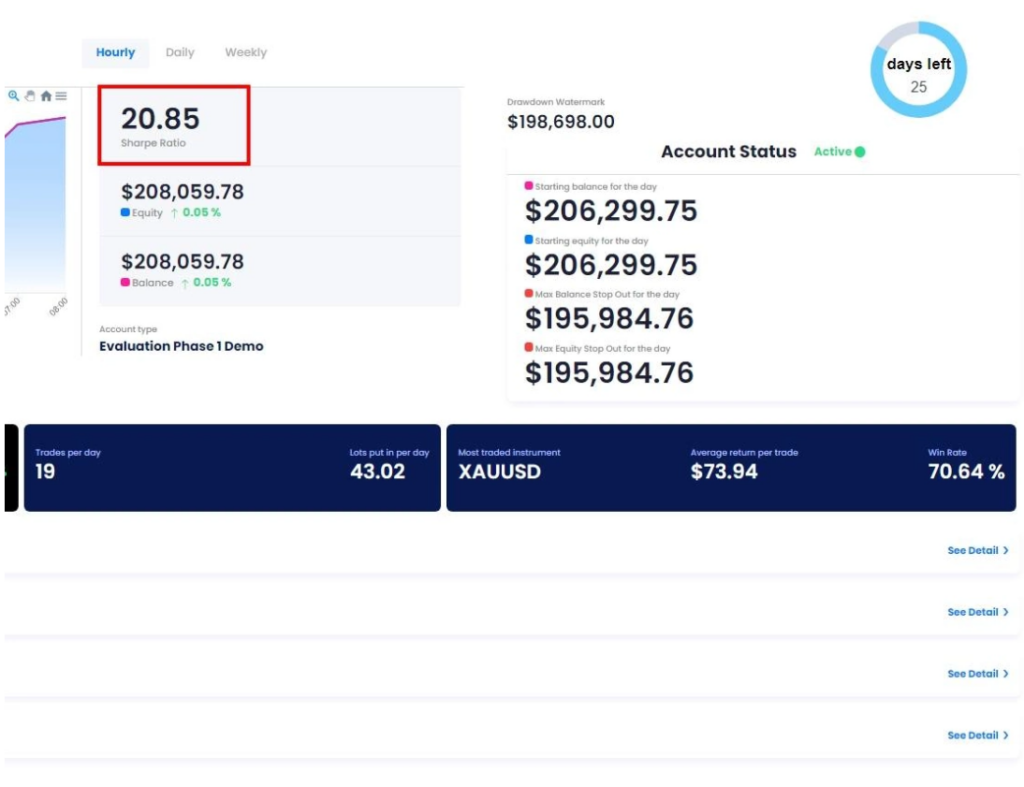This screenshot has width=1024, height=787.
Task: Click the pink Starting balance marker
Action: point(528,186)
